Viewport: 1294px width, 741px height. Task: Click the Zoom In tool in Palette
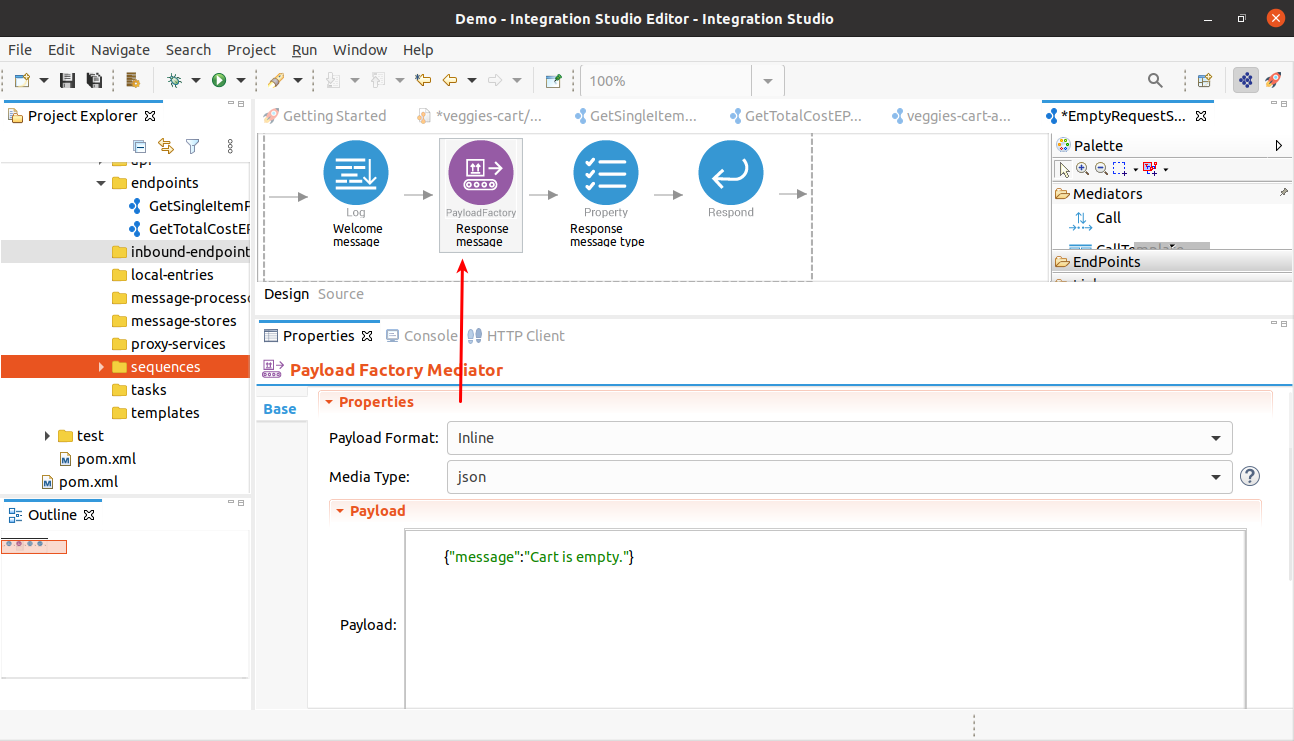click(x=1082, y=169)
